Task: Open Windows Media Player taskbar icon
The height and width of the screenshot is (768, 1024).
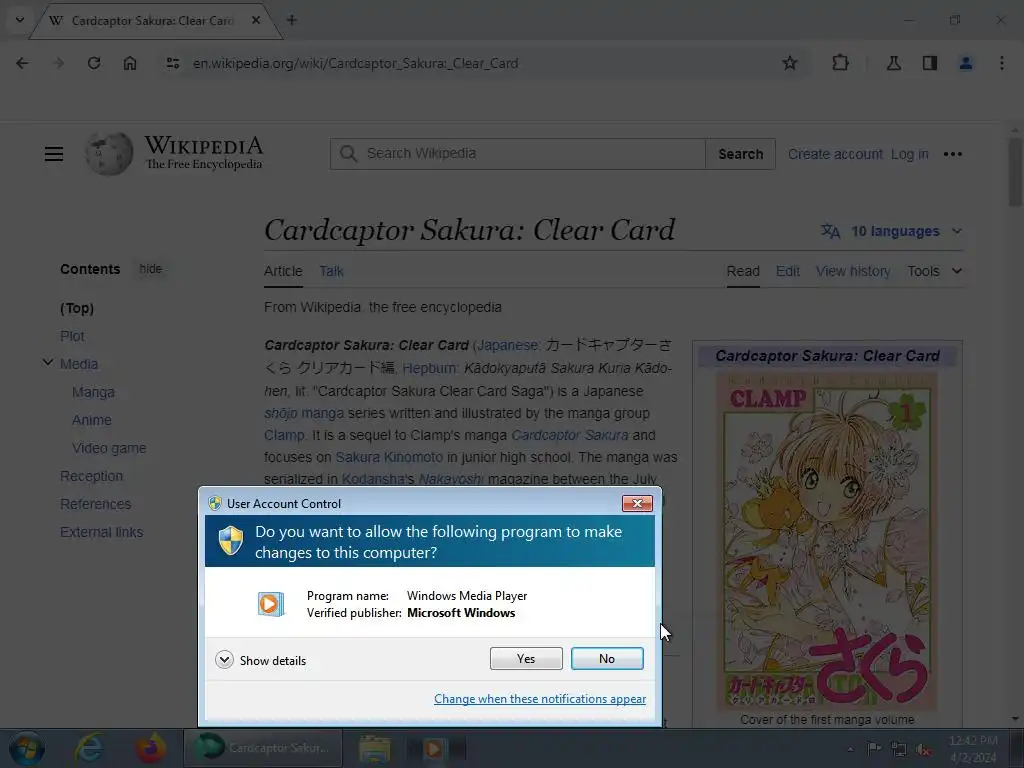Action: click(x=434, y=748)
